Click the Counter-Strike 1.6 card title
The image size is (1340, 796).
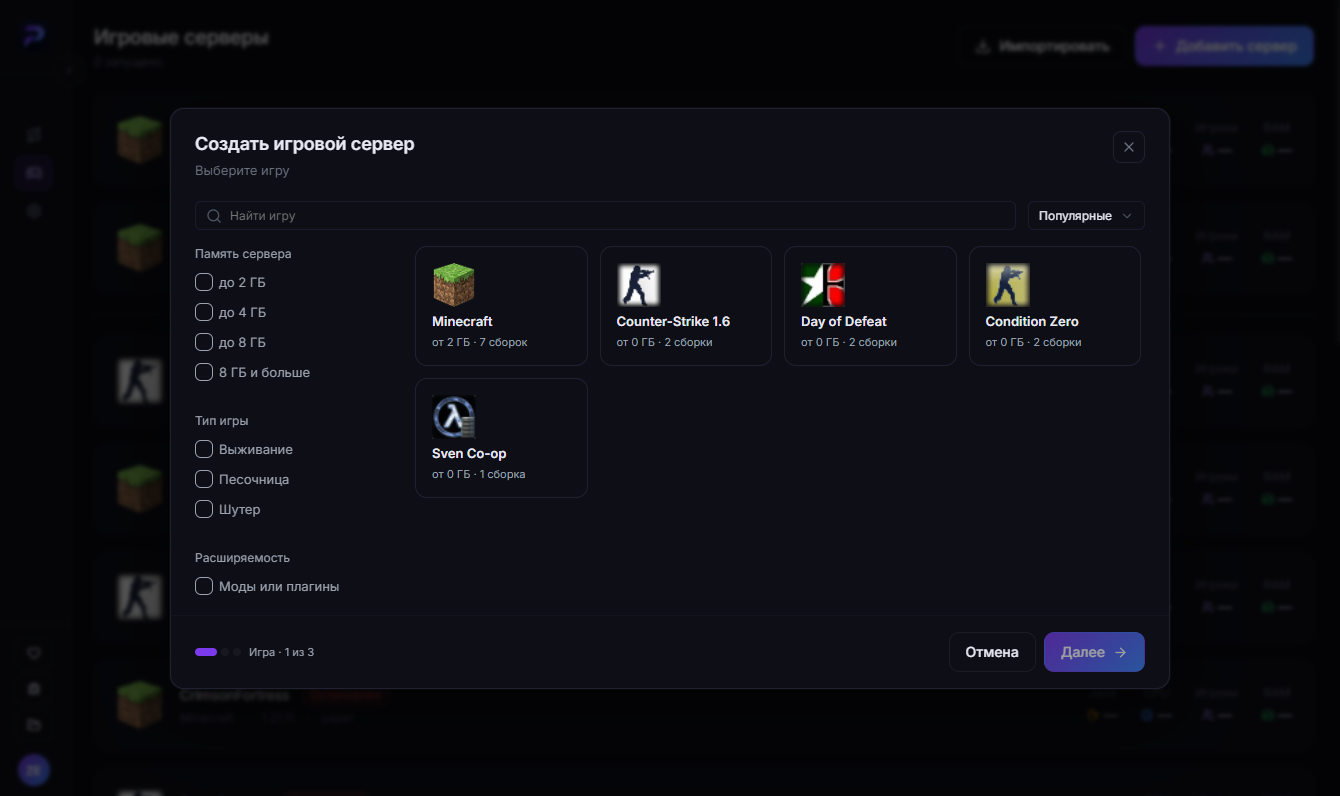click(x=673, y=322)
